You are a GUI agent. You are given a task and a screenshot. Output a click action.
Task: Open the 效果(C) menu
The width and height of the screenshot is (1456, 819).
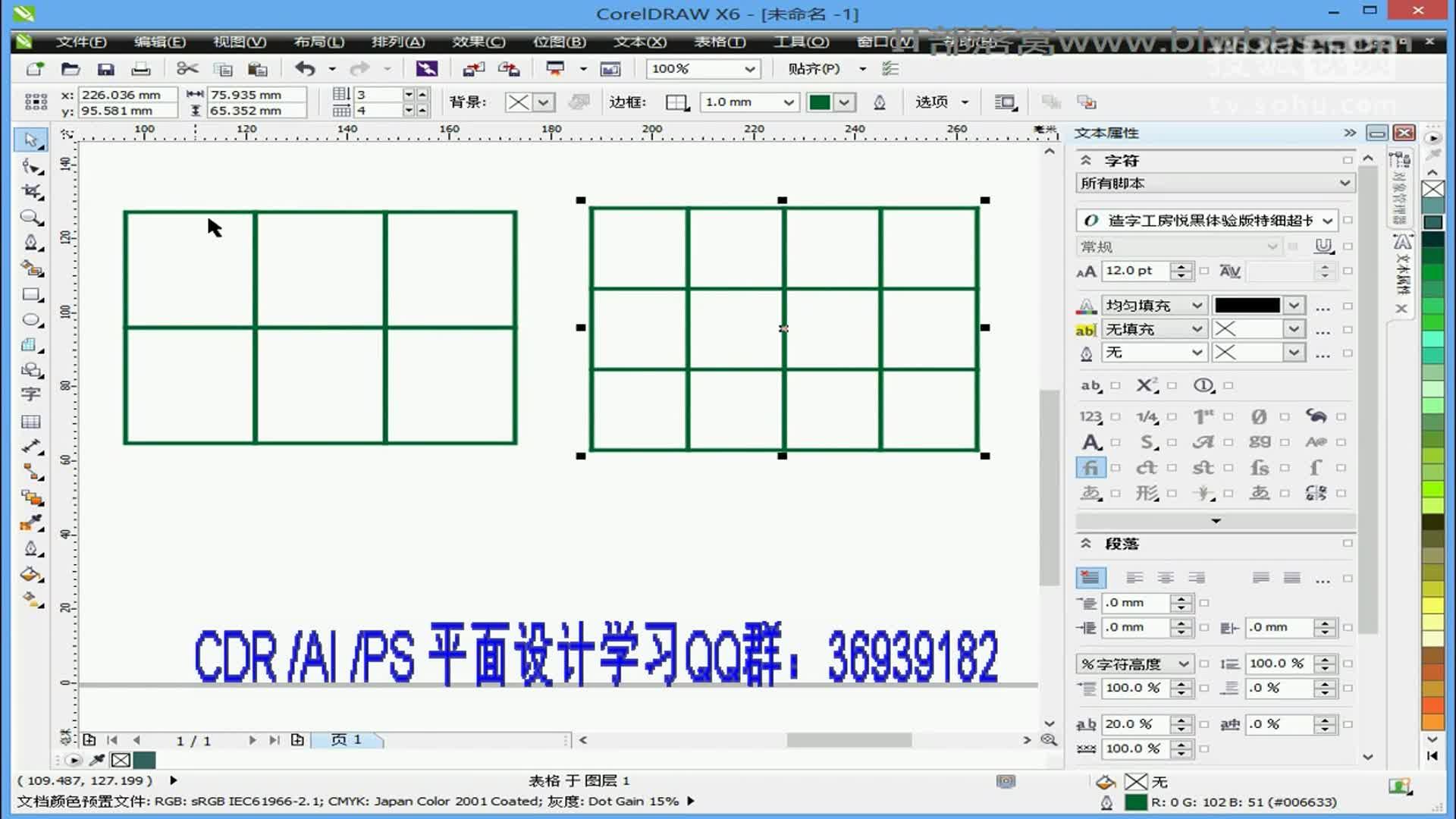479,42
